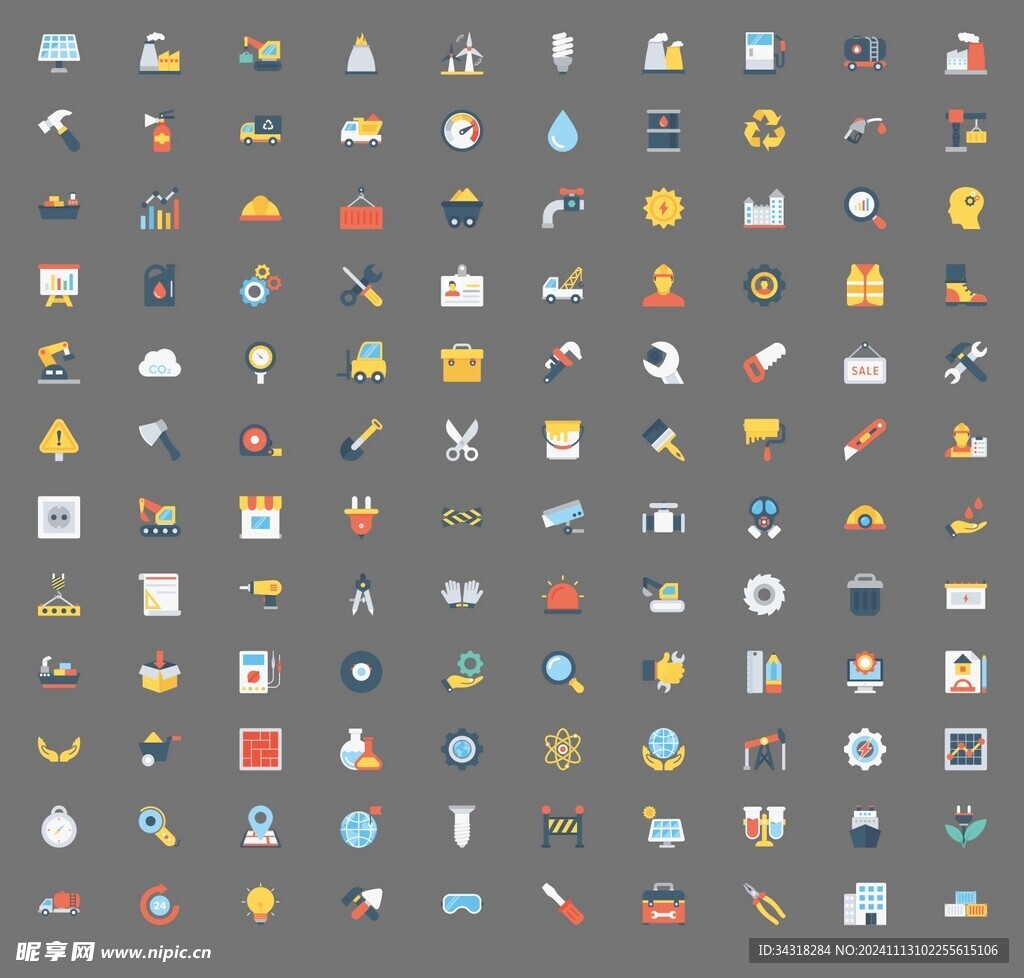Click the yellow forklift icon
The image size is (1024, 978).
click(362, 362)
